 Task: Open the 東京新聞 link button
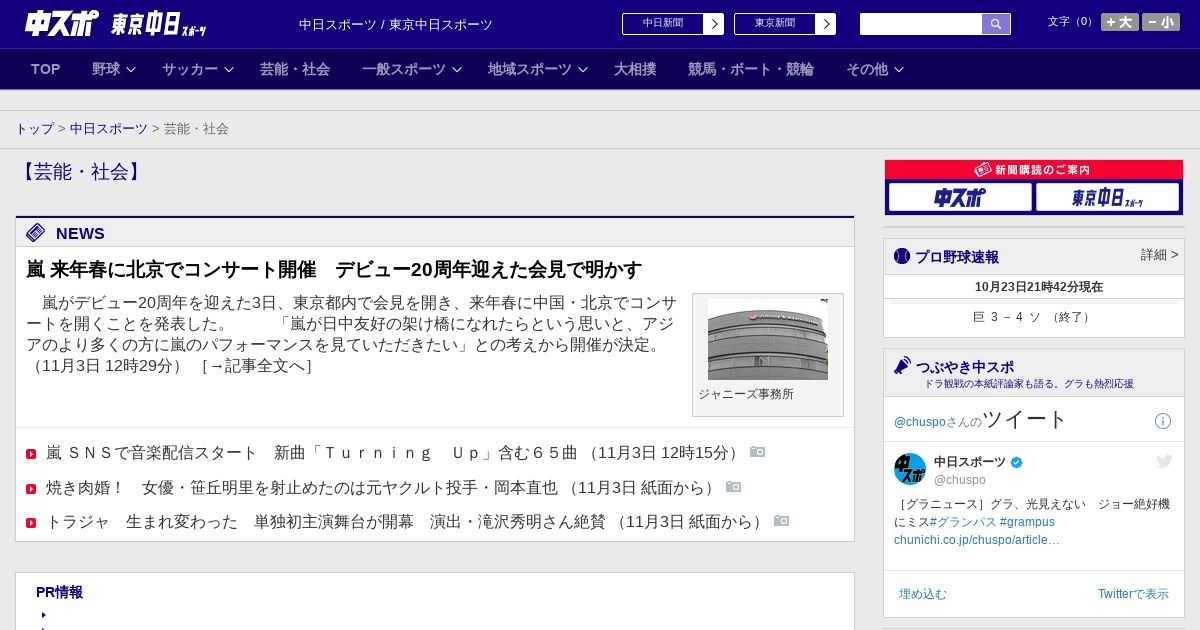click(x=775, y=24)
